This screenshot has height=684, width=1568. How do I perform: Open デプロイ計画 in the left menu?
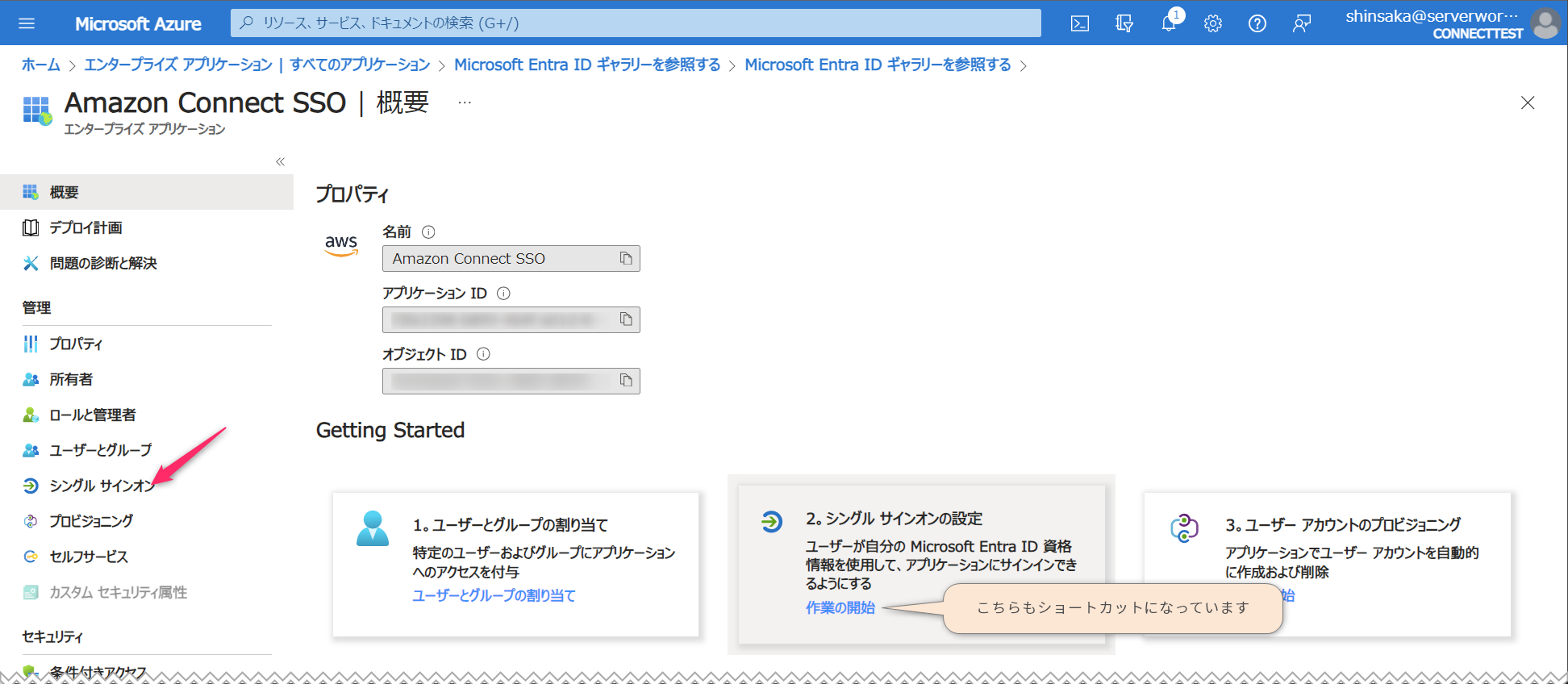(147, 227)
